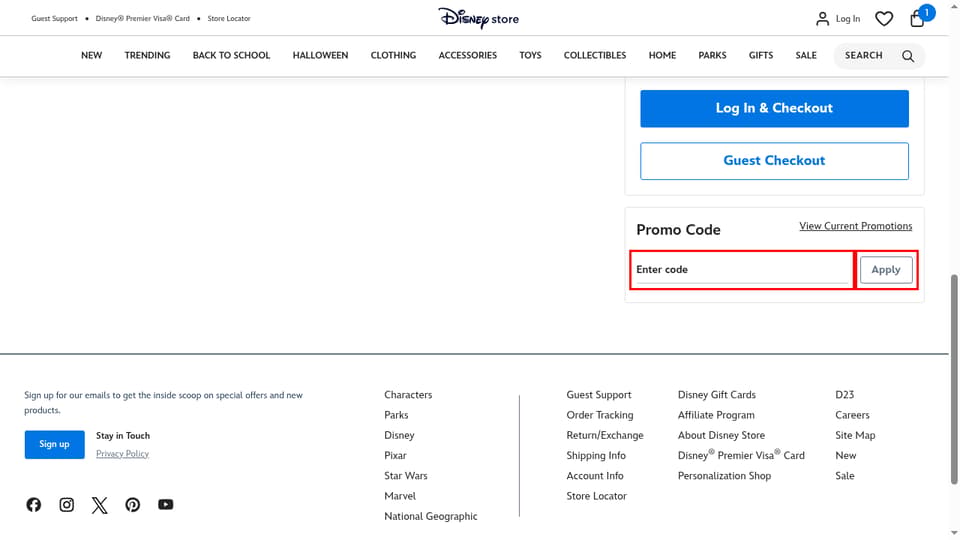Open the Affiliate Program link
This screenshot has height=540, width=960.
[x=716, y=415]
